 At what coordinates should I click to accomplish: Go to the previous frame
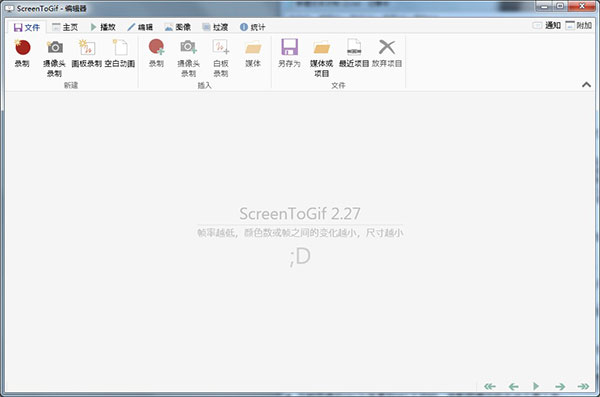pos(514,386)
